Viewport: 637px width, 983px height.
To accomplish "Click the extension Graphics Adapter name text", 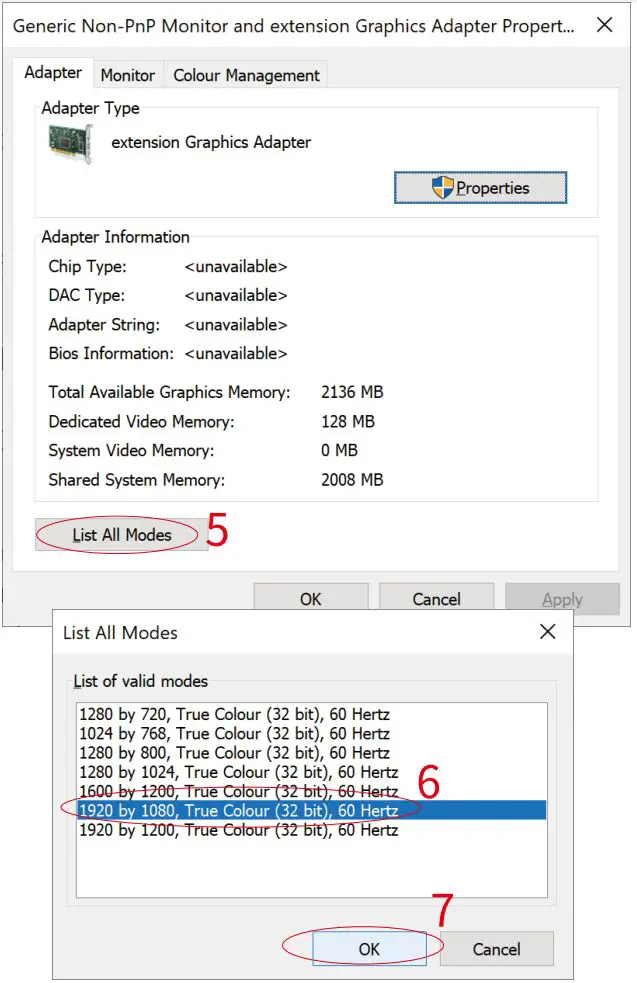I will pyautogui.click(x=211, y=142).
